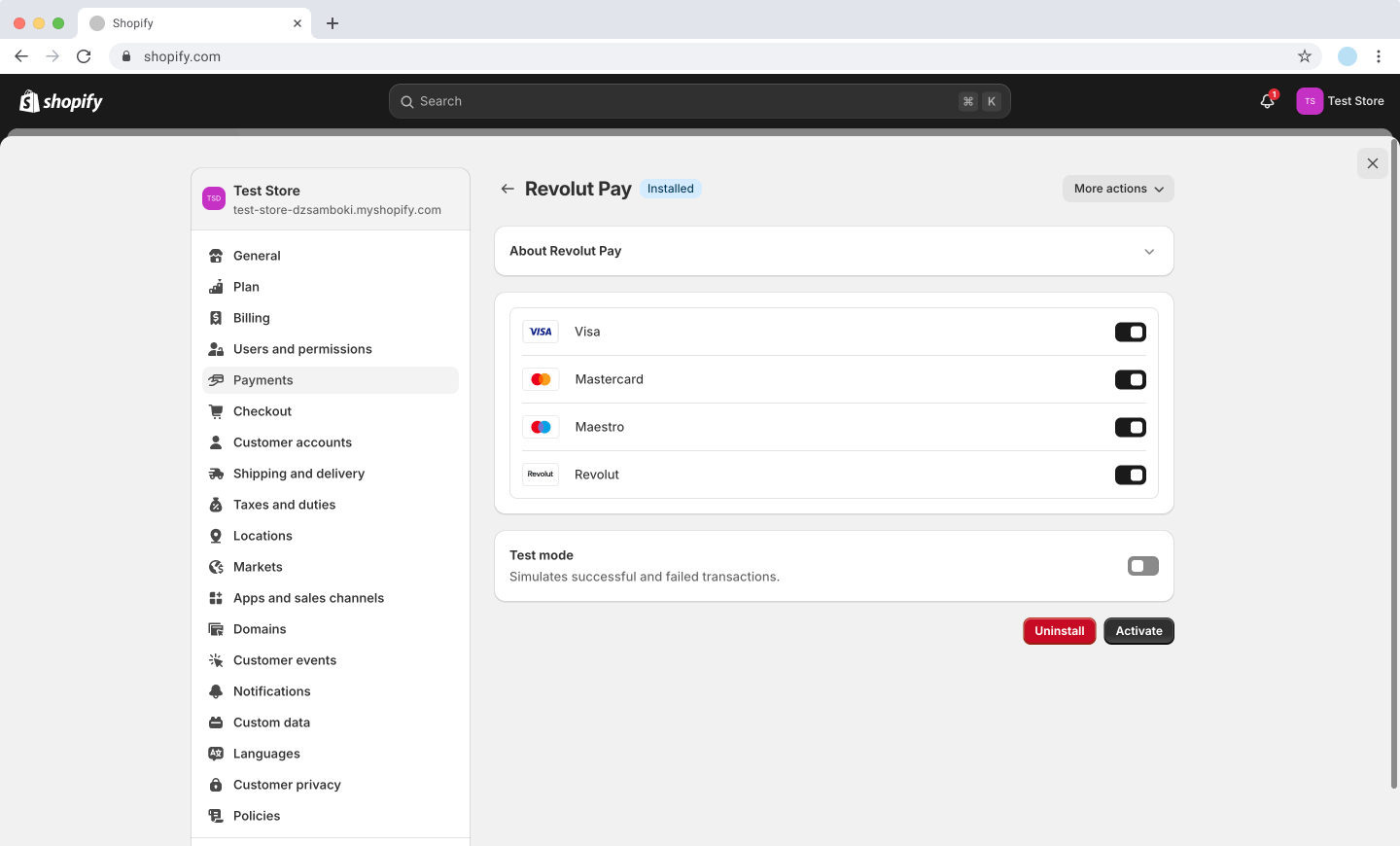Click the Mastercard logo
The image size is (1400, 846).
pyautogui.click(x=541, y=379)
